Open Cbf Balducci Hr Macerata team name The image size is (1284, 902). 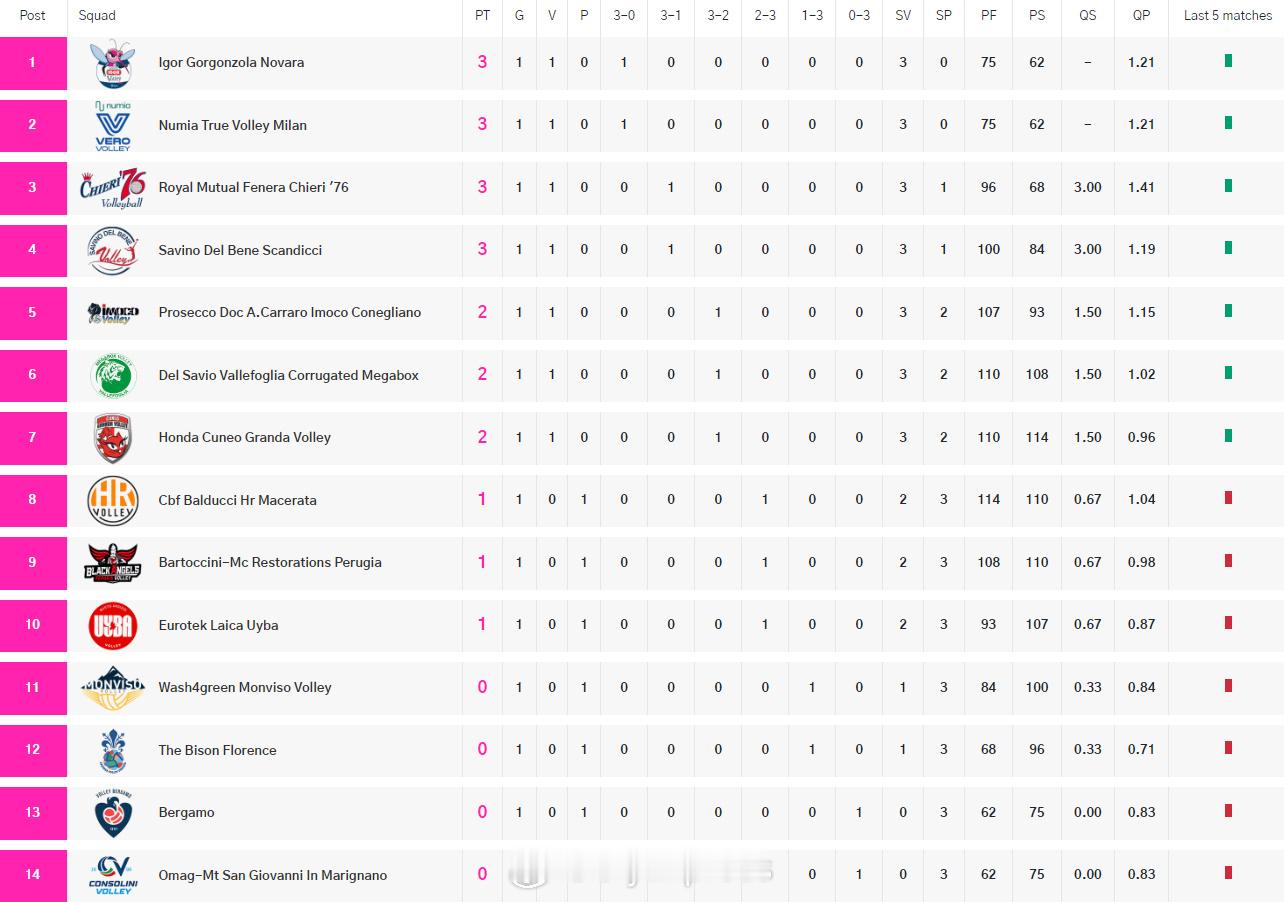[237, 500]
